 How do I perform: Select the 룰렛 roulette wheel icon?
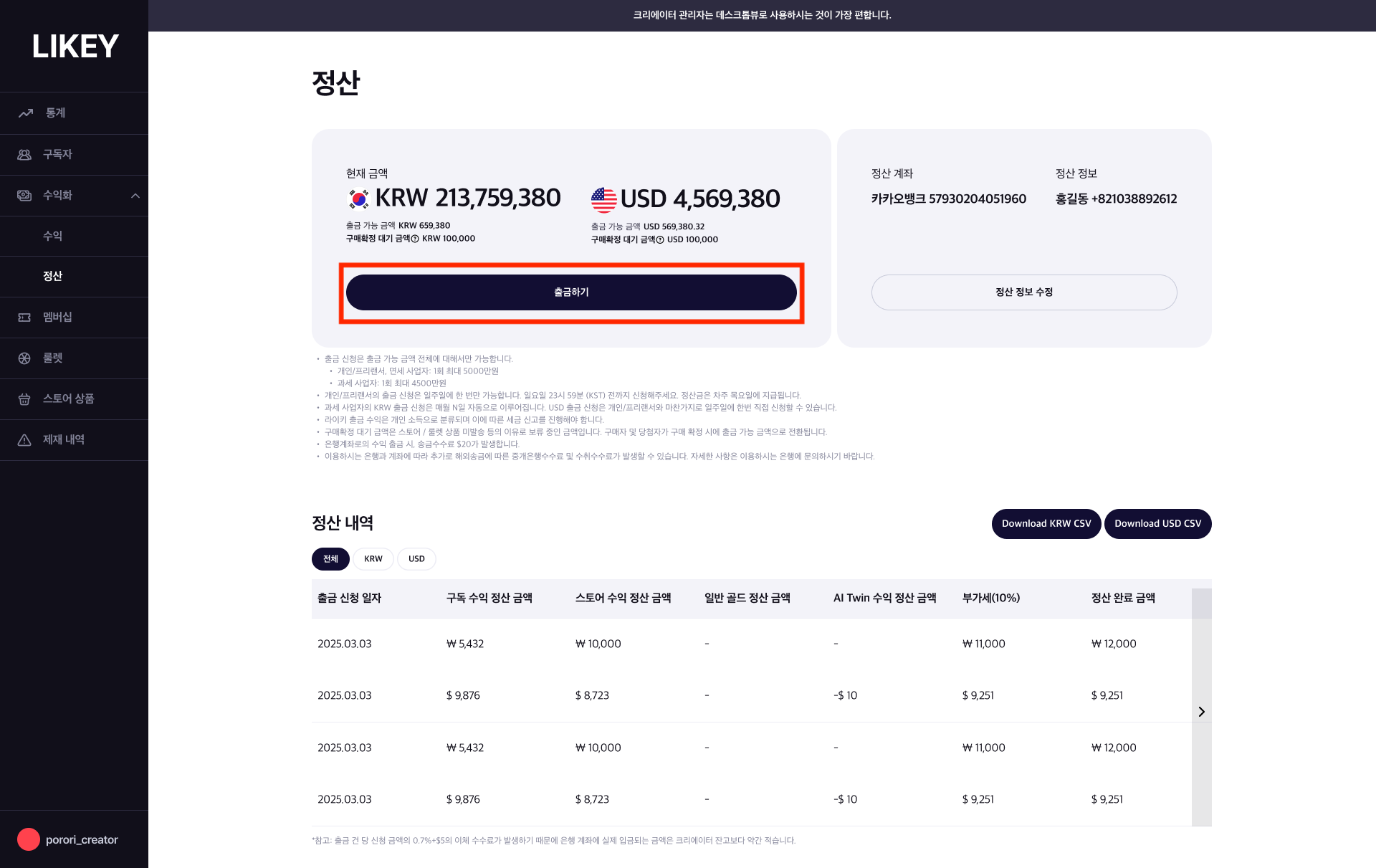[x=24, y=358]
